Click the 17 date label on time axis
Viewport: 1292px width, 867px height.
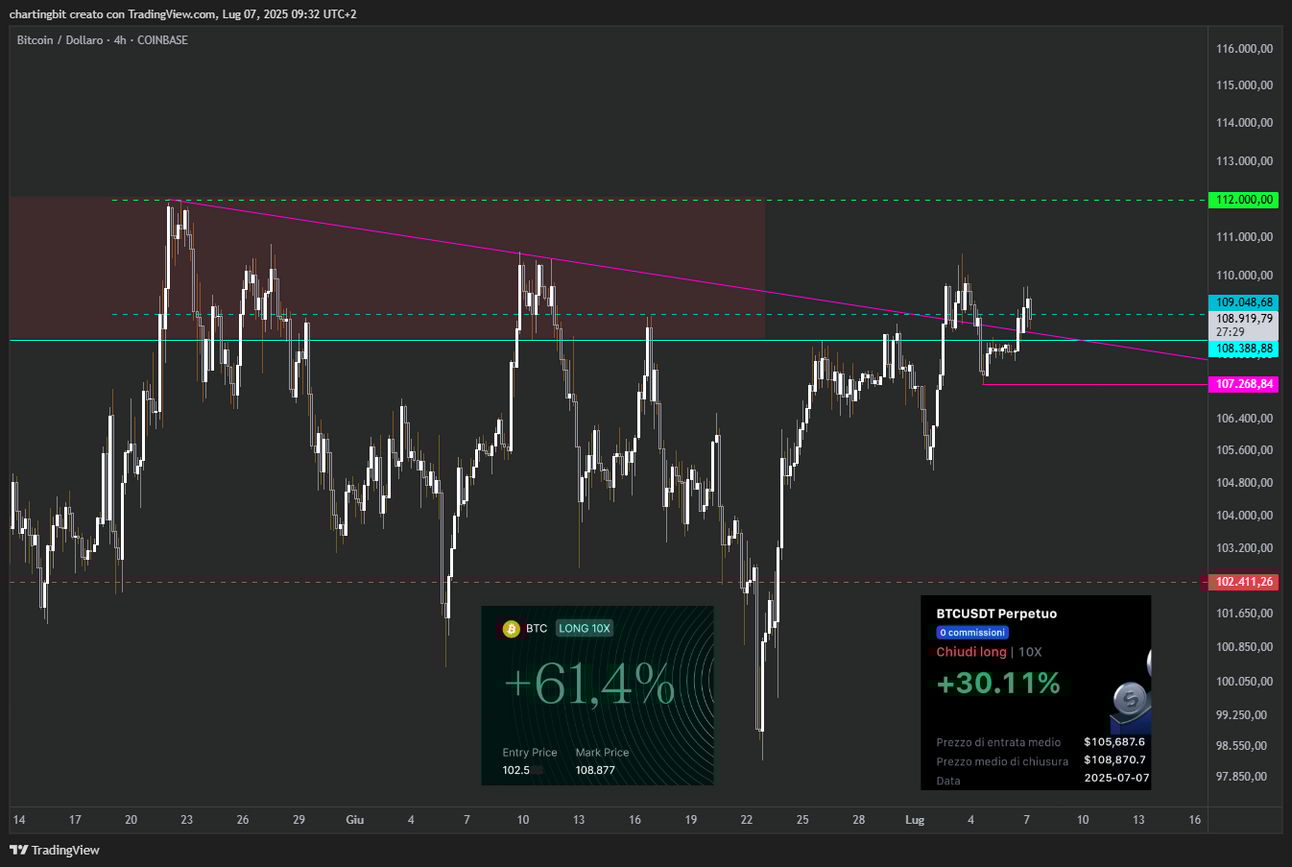75,820
